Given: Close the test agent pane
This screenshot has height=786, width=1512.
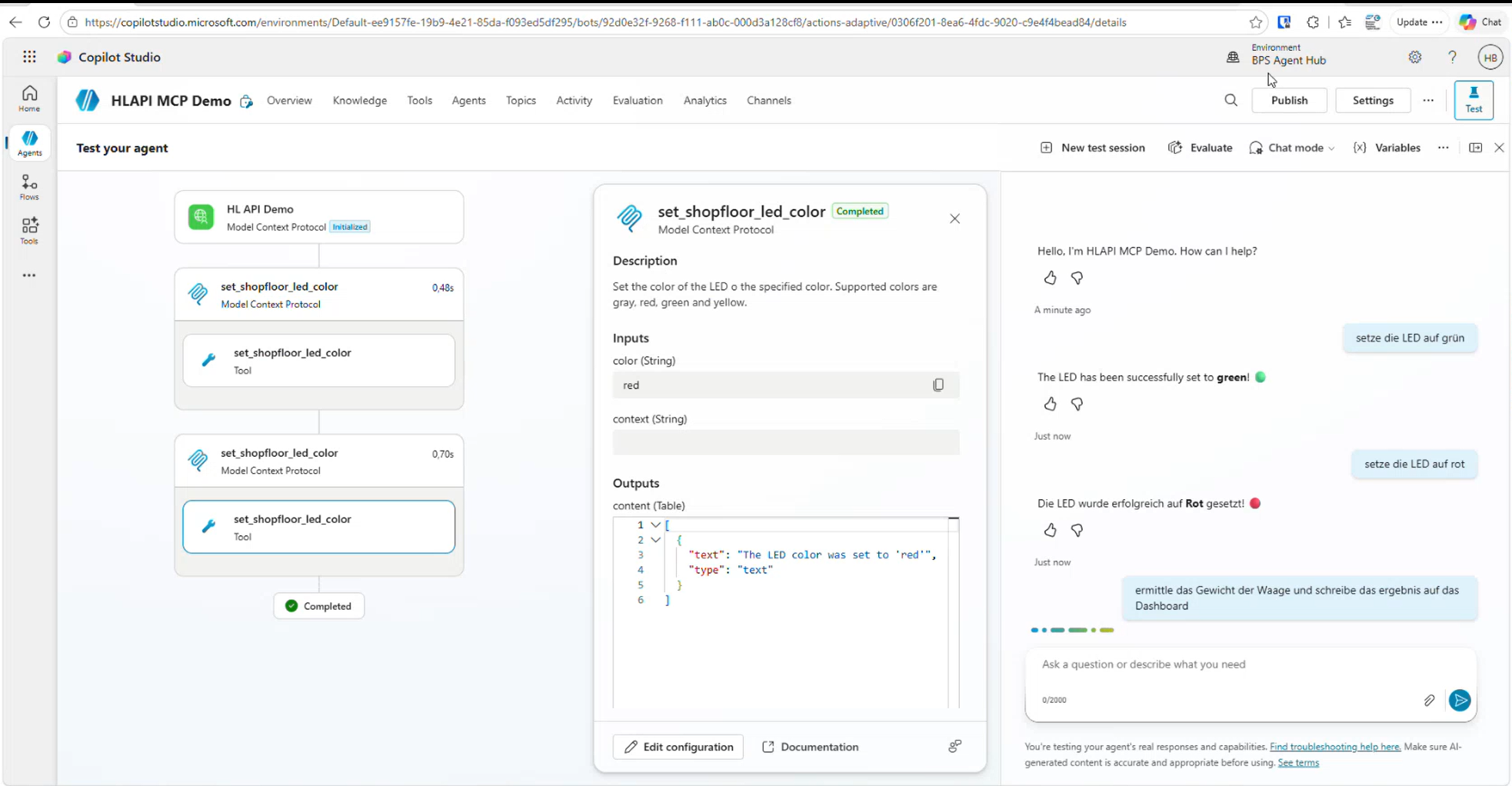Looking at the screenshot, I should point(1499,148).
